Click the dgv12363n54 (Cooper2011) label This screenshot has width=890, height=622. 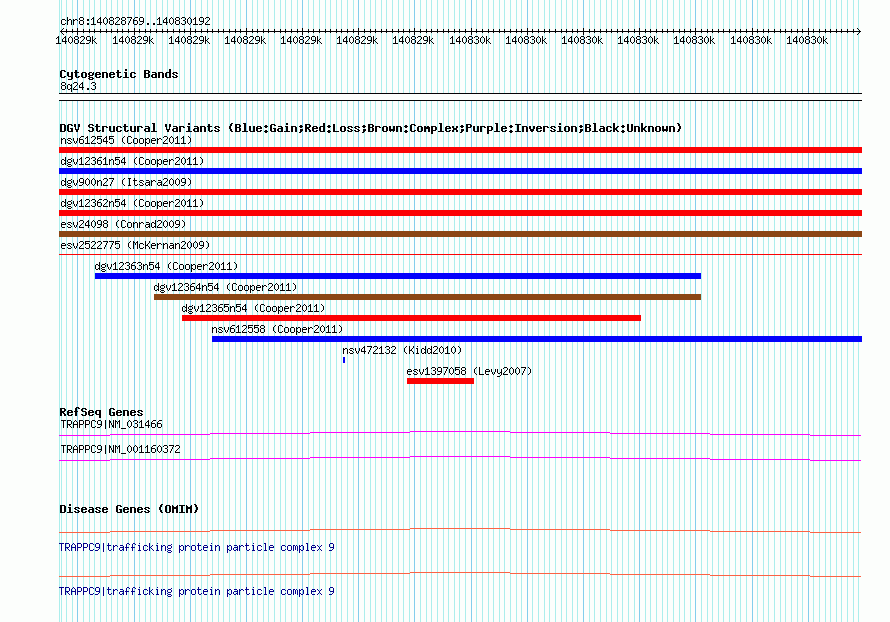click(x=166, y=266)
